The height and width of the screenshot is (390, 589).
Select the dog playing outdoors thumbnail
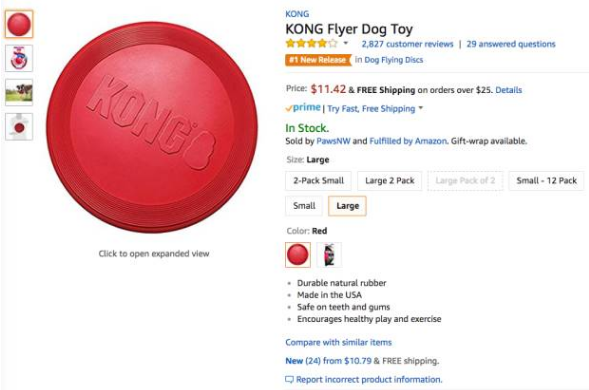19,92
